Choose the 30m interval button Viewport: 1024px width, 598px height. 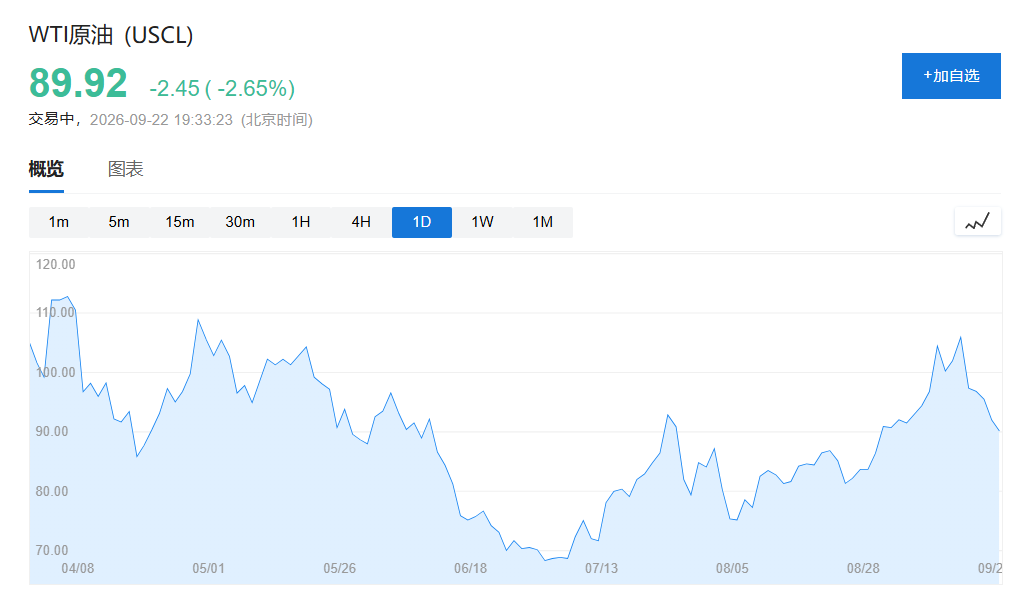coord(240,222)
